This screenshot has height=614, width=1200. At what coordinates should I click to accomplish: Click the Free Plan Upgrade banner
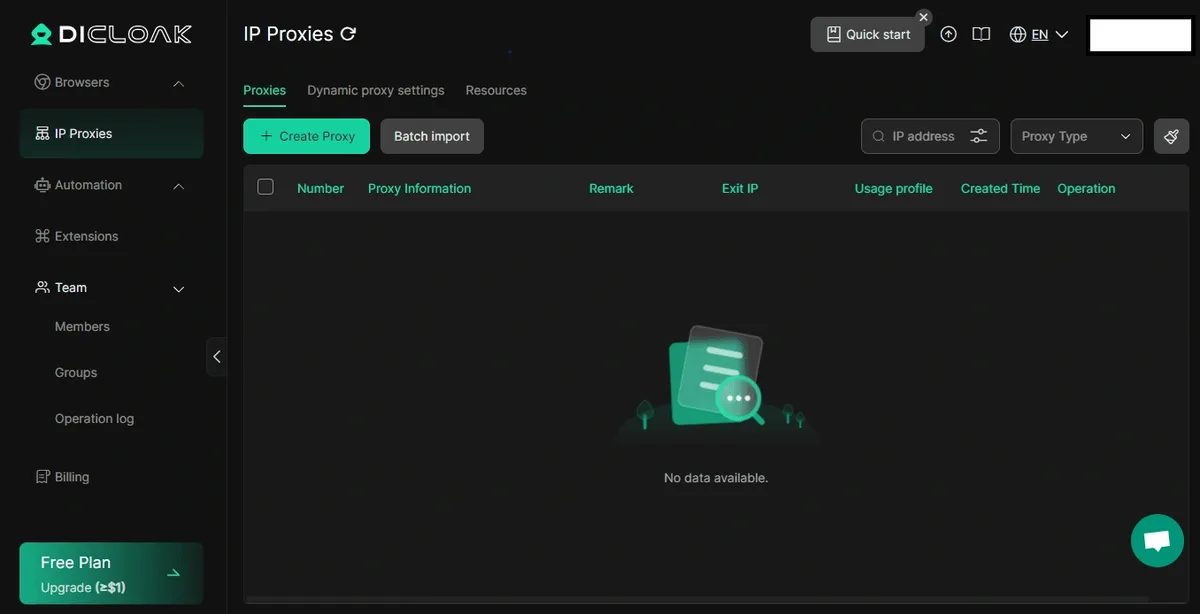pos(111,574)
